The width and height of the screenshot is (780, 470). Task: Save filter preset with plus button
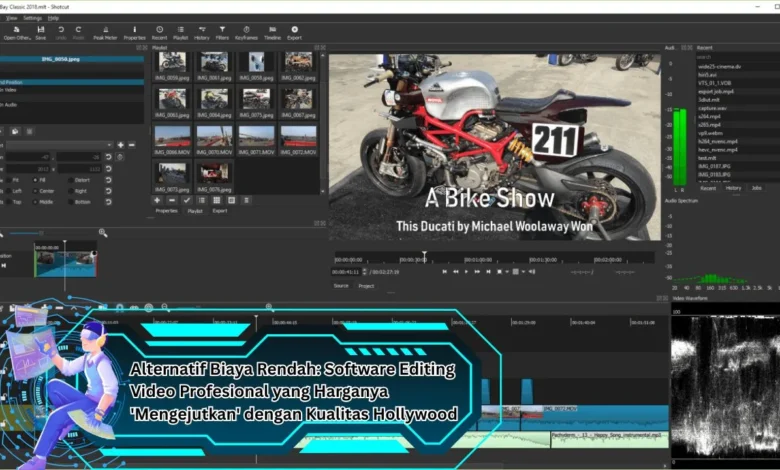pos(120,145)
